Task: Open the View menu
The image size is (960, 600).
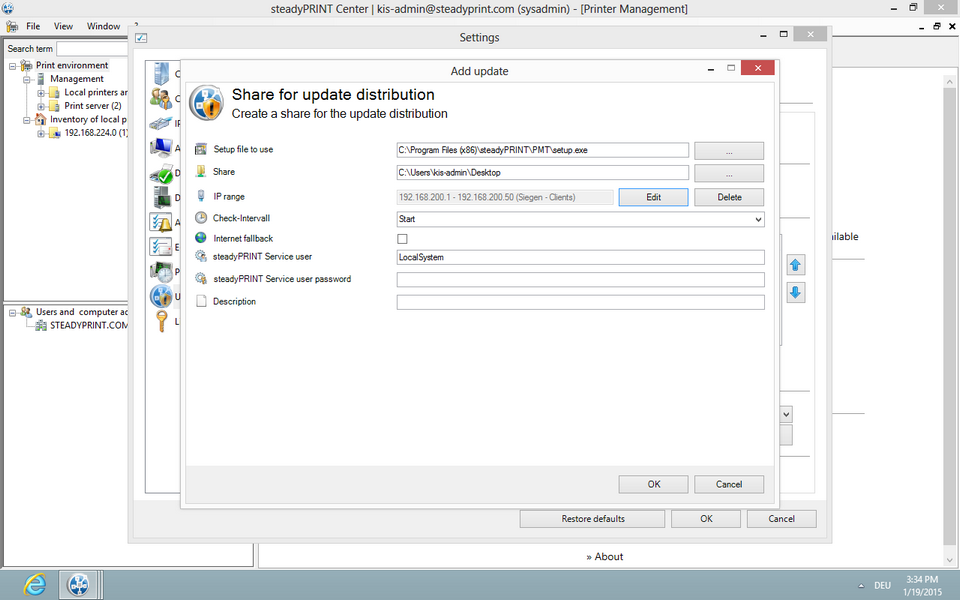Action: click(x=63, y=26)
